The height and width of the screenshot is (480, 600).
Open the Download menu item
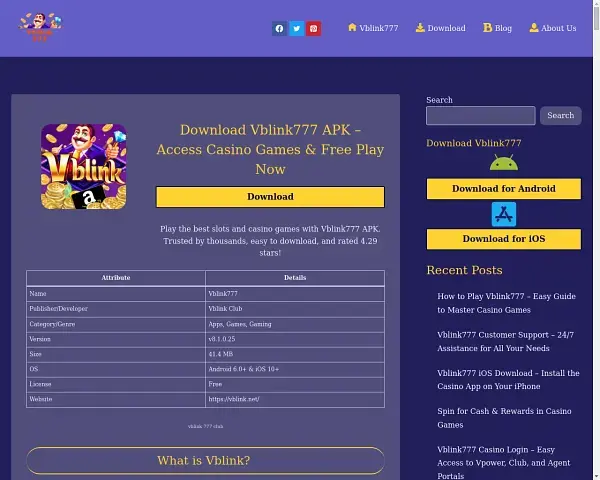click(x=441, y=28)
